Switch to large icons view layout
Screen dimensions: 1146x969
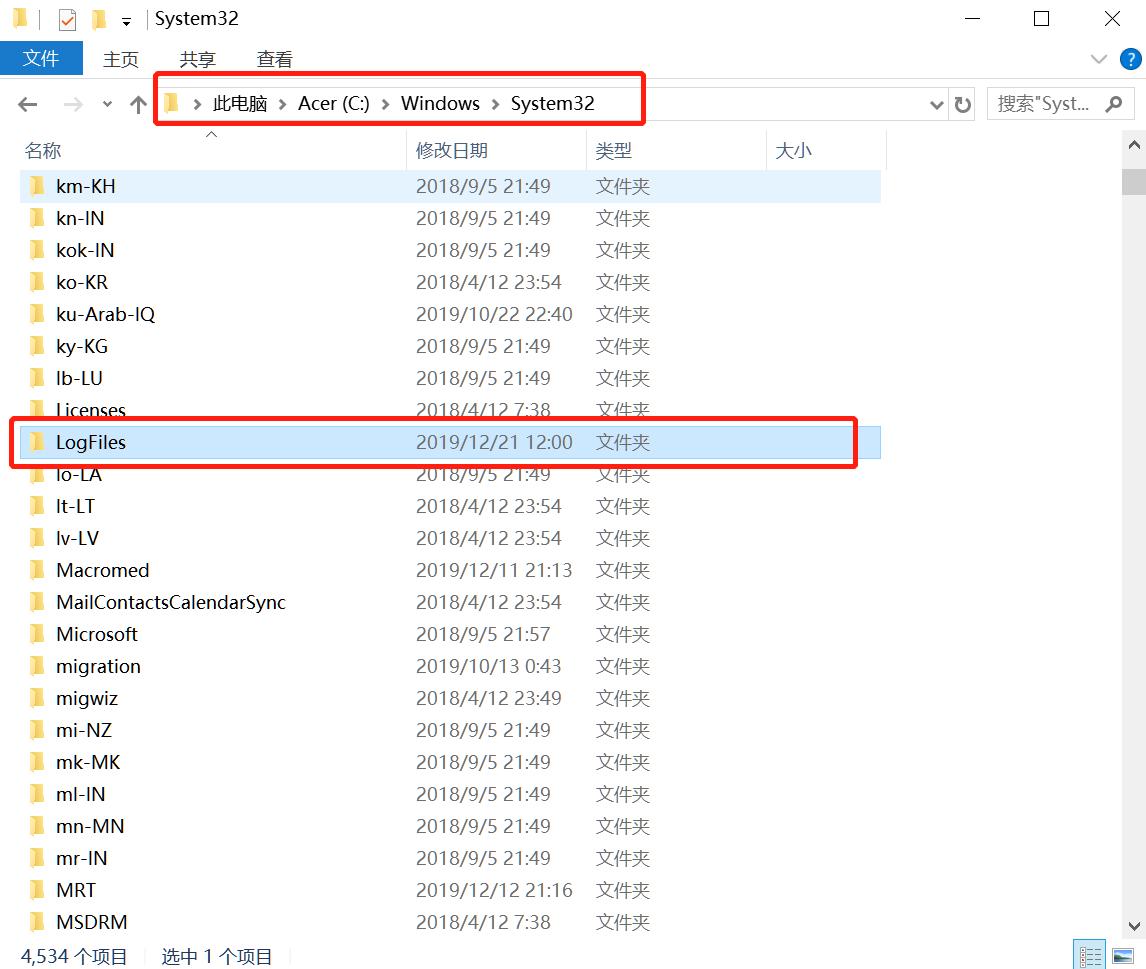coord(1123,957)
